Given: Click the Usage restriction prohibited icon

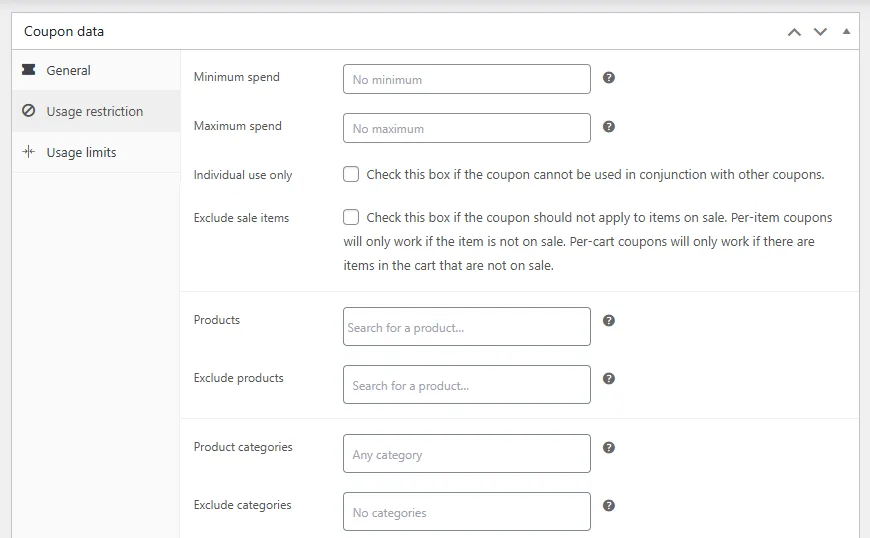Looking at the screenshot, I should click(x=28, y=110).
